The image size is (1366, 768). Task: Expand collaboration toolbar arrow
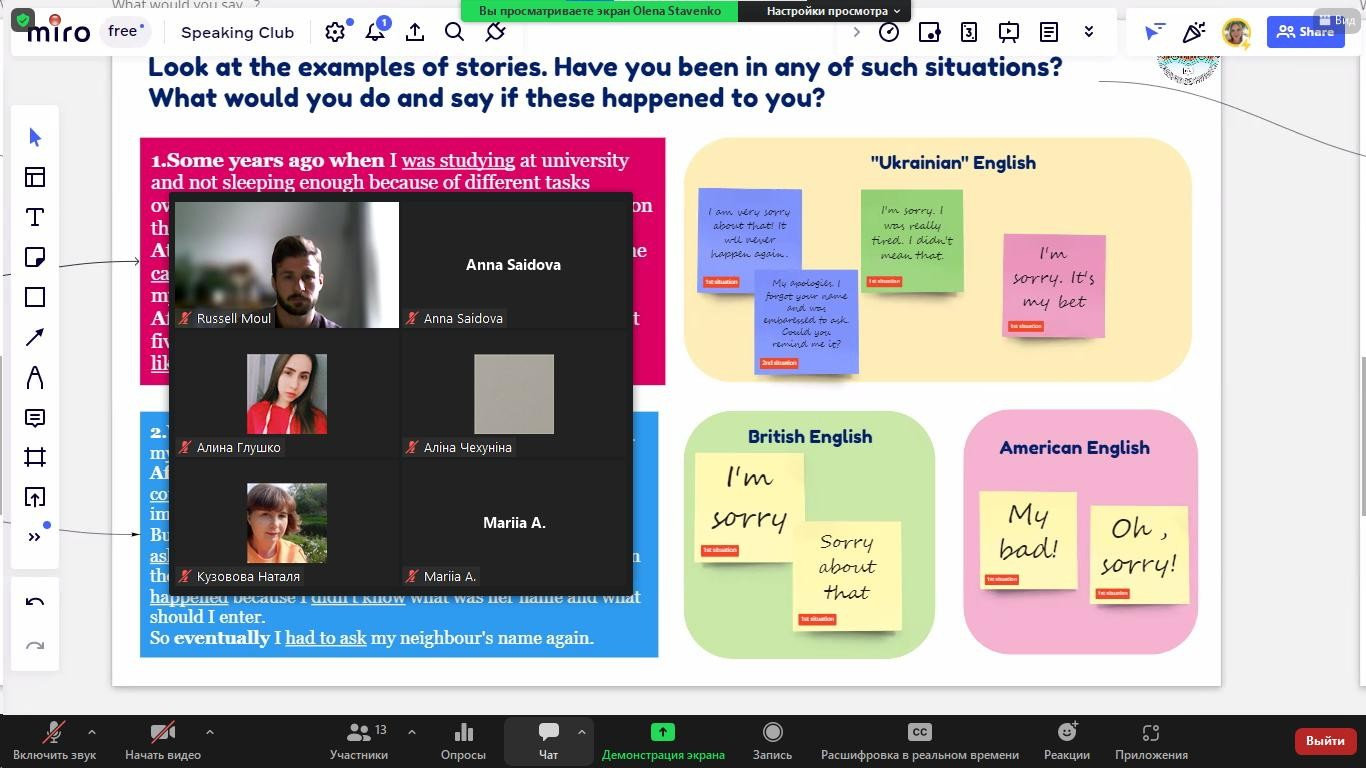tap(856, 32)
